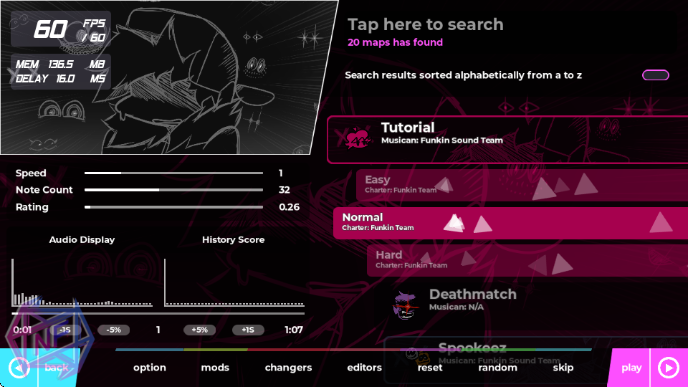This screenshot has height=387, width=688.
Task: Pick a random song
Action: click(x=498, y=368)
